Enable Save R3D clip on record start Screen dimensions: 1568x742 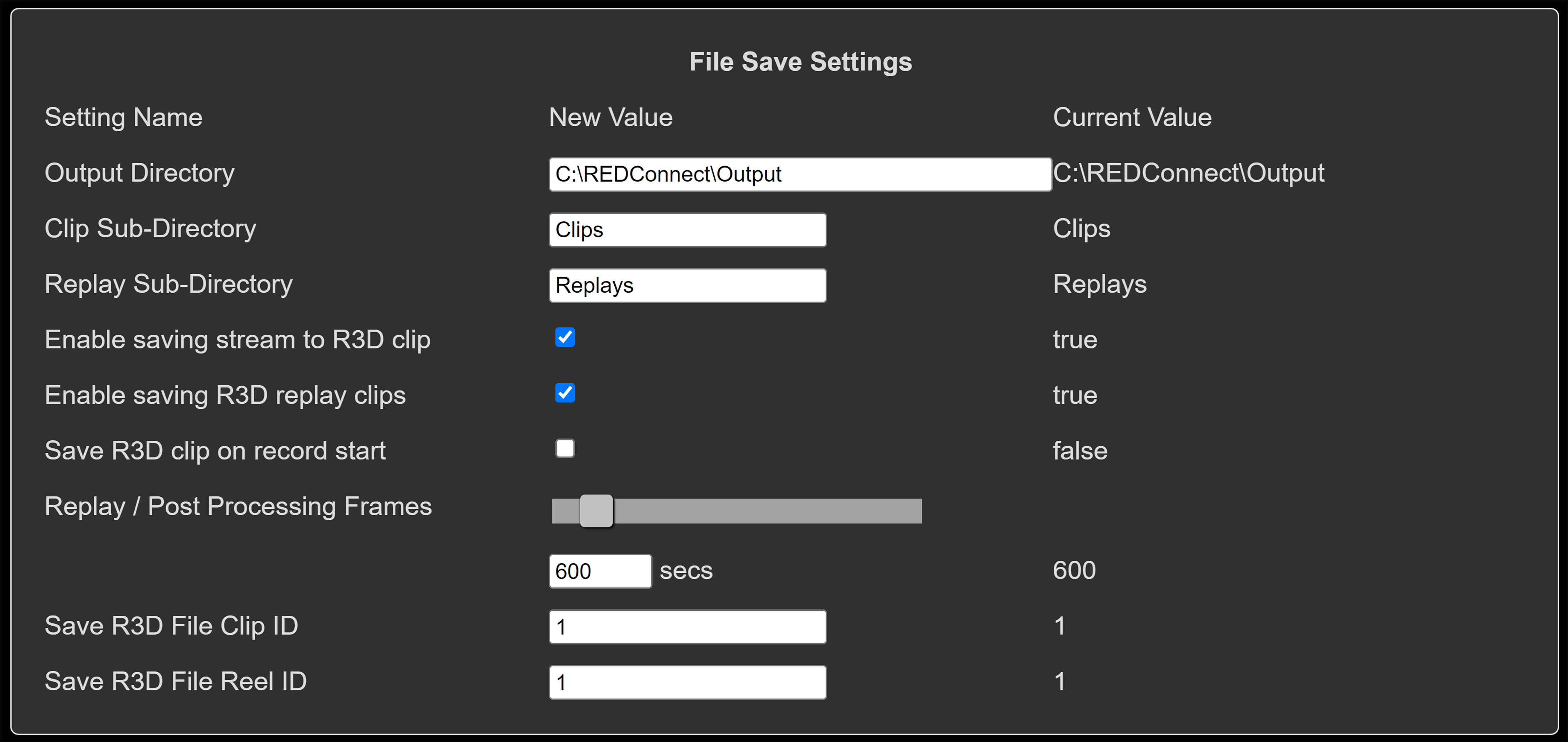tap(565, 449)
